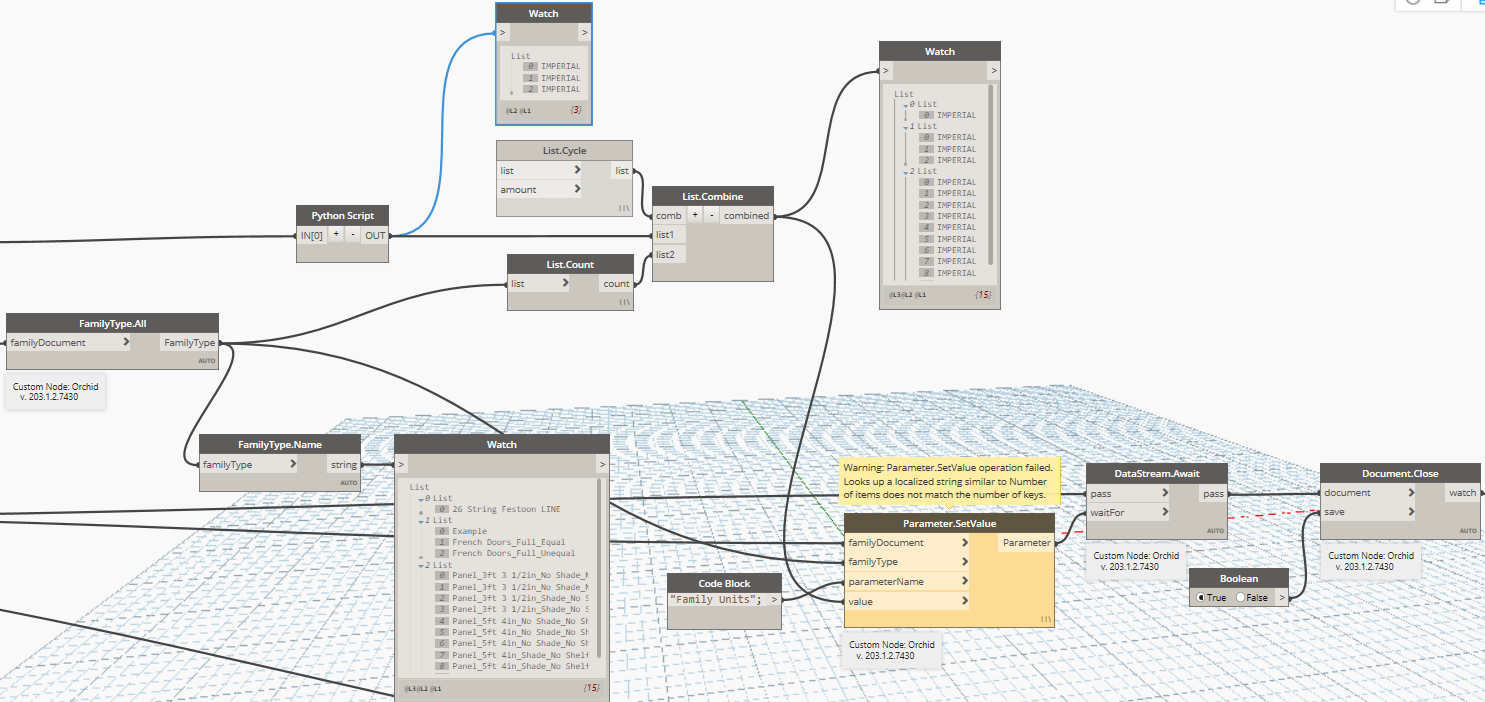1485x702 pixels.
Task: Click the 'IN[0]' input port on Python Script
Action: point(312,235)
